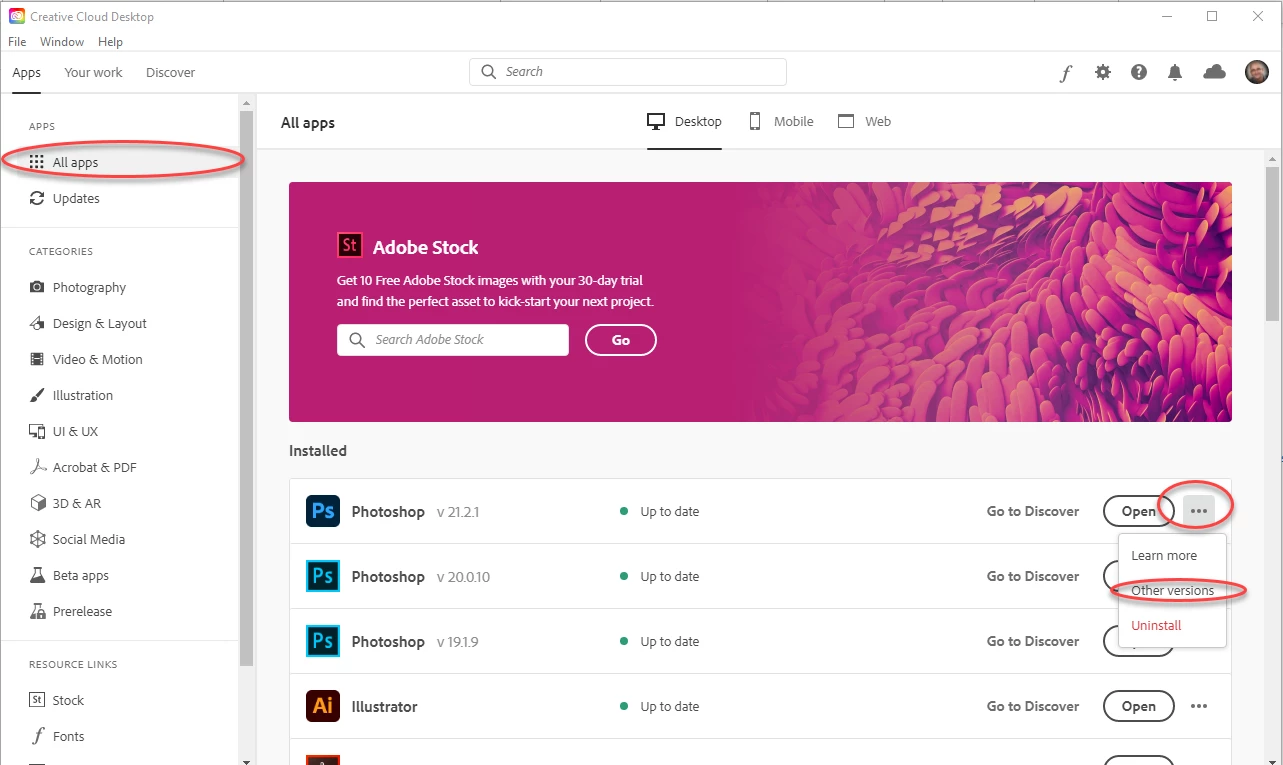Screen dimensions: 1283x765
Task: Open settings gear in top bar
Action: click(x=1102, y=72)
